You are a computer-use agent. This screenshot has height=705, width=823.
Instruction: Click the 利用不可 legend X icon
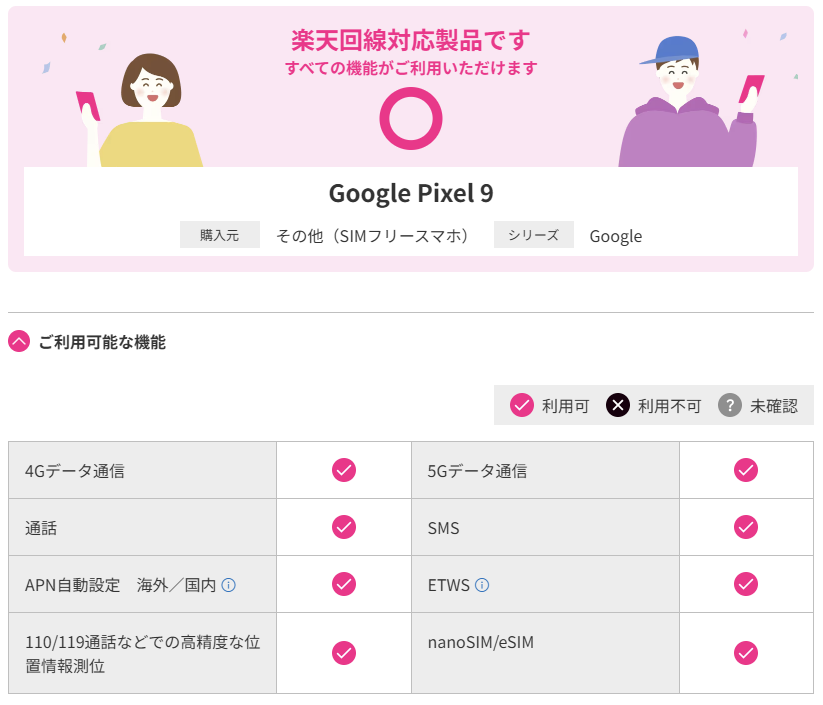(x=618, y=405)
